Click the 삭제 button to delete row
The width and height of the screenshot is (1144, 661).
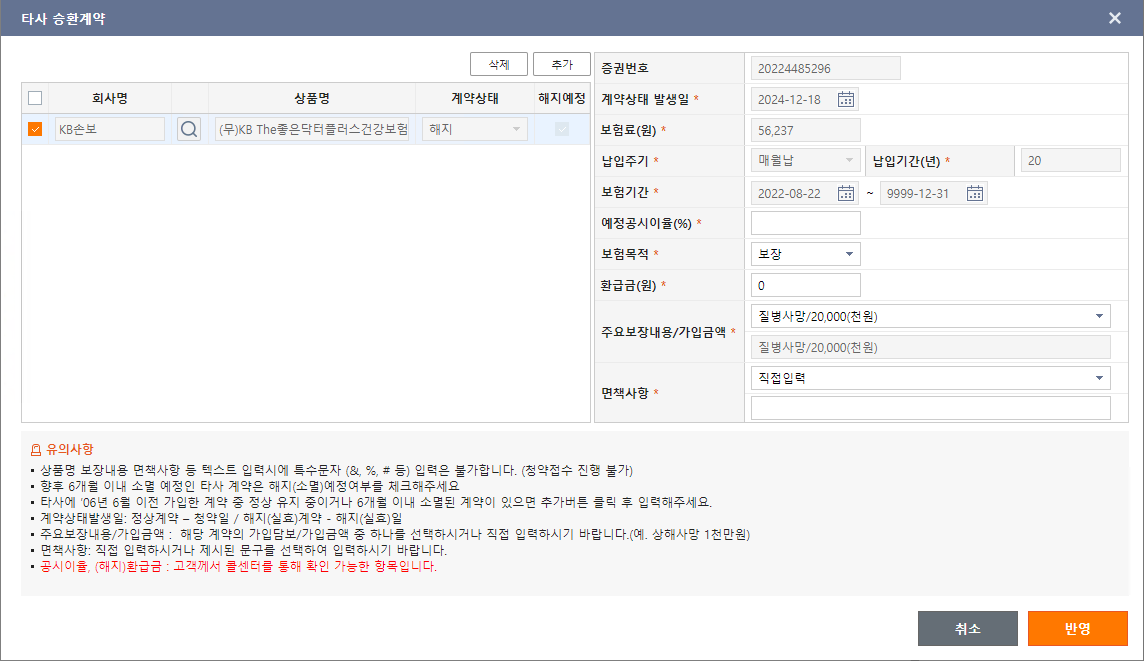[498, 63]
